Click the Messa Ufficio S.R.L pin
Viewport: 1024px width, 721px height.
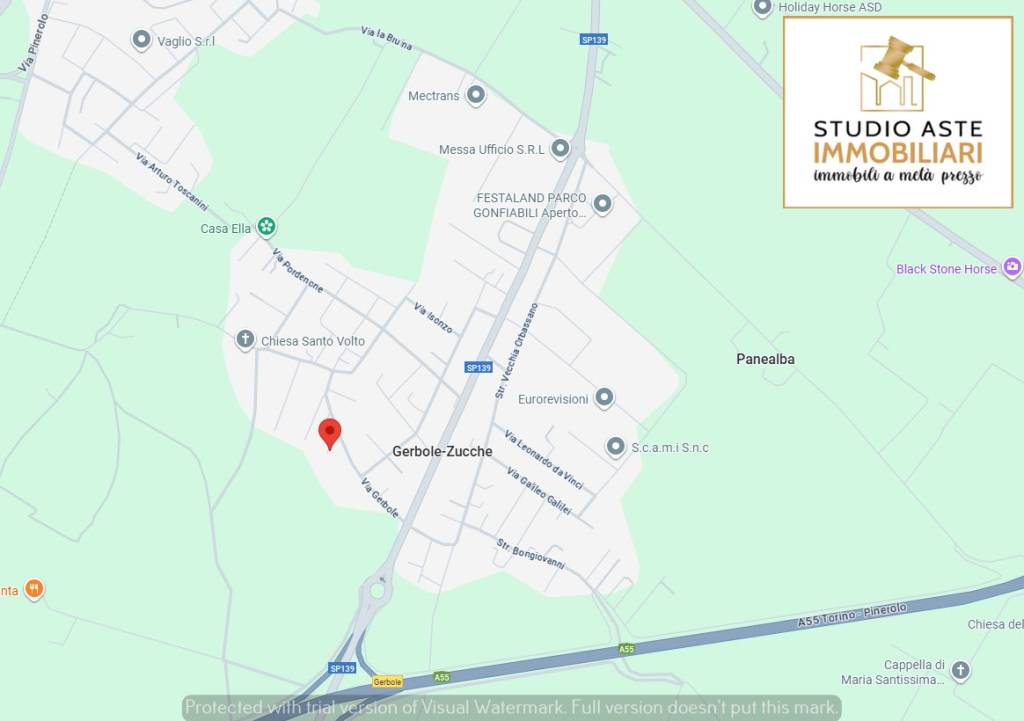tap(560, 149)
